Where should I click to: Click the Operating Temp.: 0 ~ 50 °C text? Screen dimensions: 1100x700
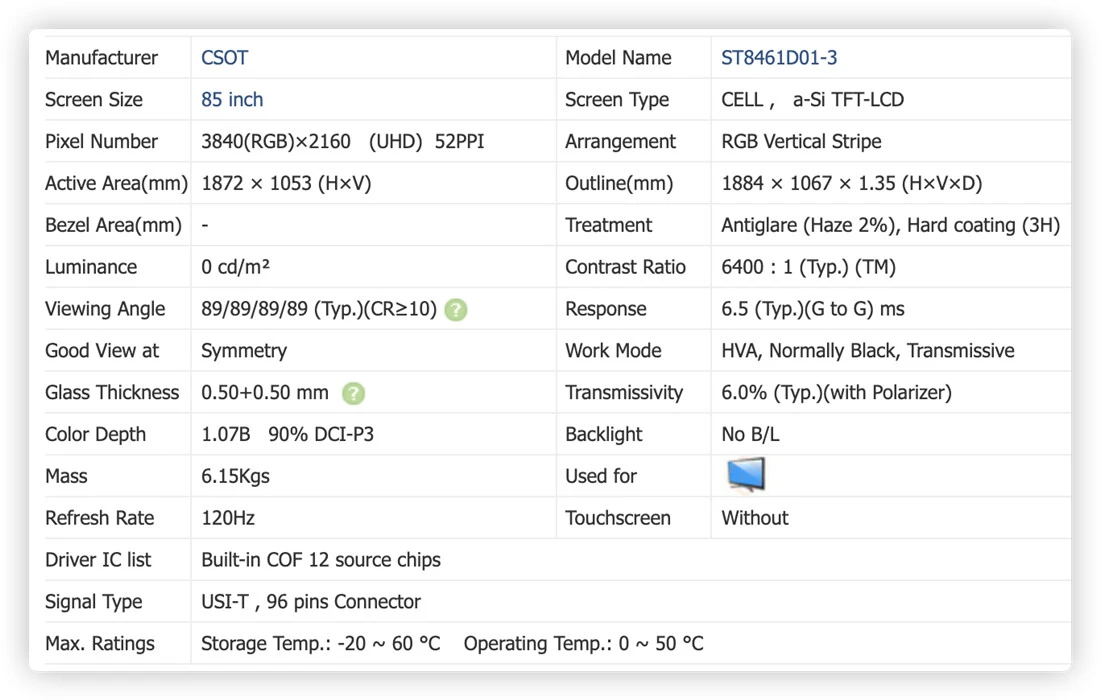click(584, 644)
